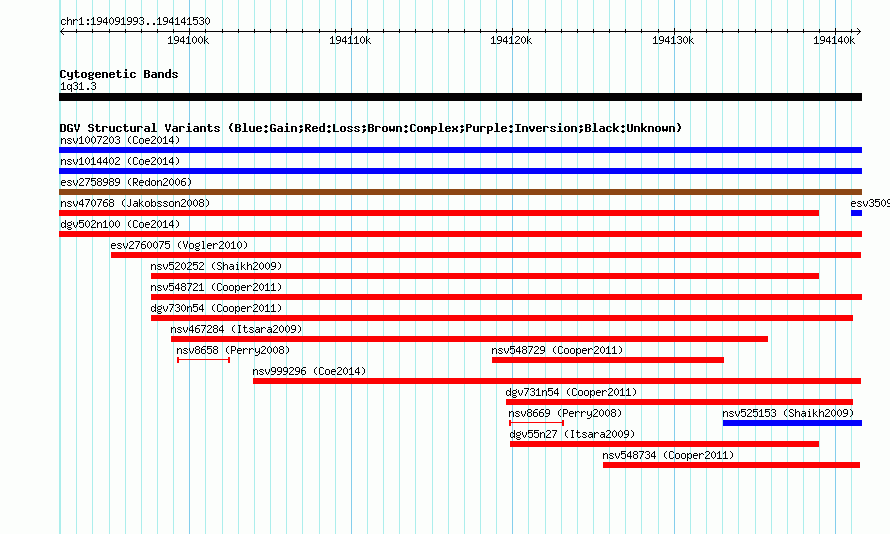Image resolution: width=890 pixels, height=534 pixels.
Task: Click the nsv8658 (Perry2008) label
Action: click(x=233, y=350)
